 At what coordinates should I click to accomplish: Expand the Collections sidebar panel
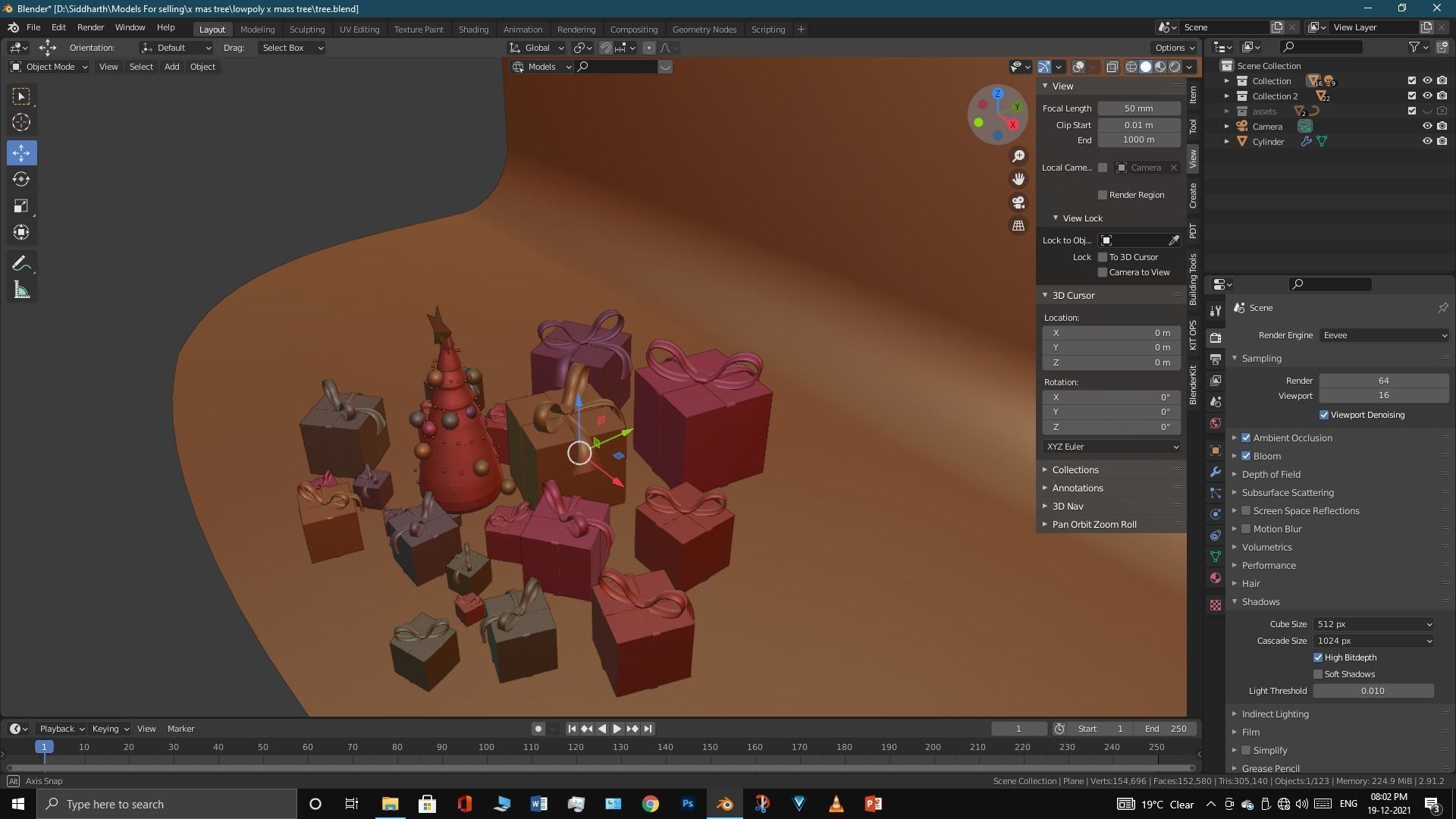point(1075,469)
